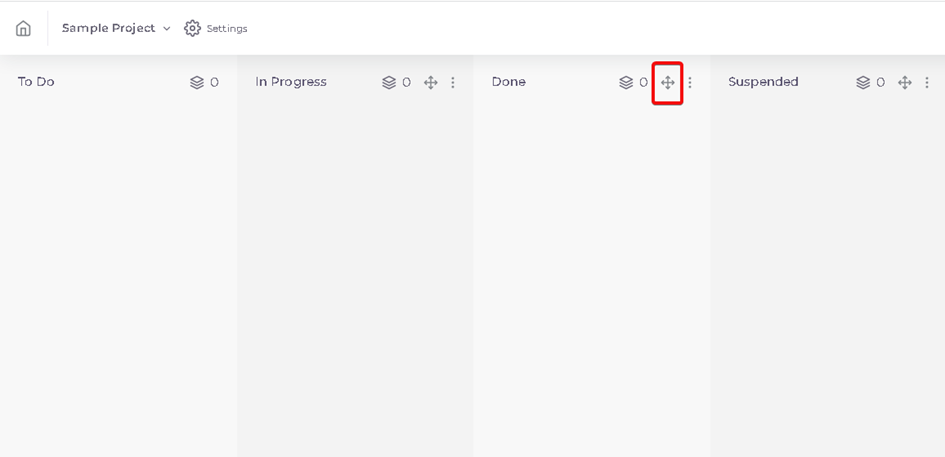Viewport: 945px width, 457px height.
Task: Grab the In Progress column move handle
Action: point(430,83)
